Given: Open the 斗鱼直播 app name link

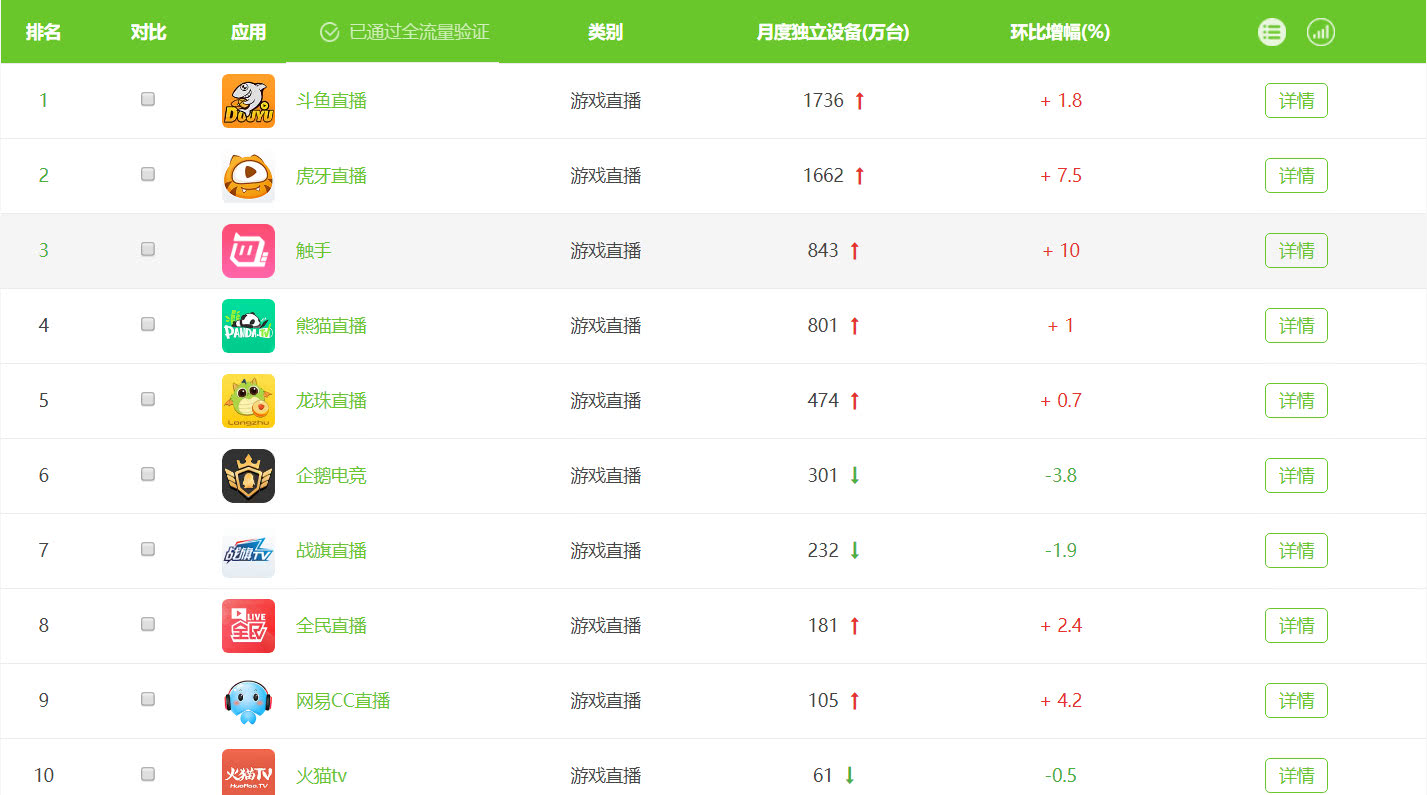Looking at the screenshot, I should coord(331,101).
